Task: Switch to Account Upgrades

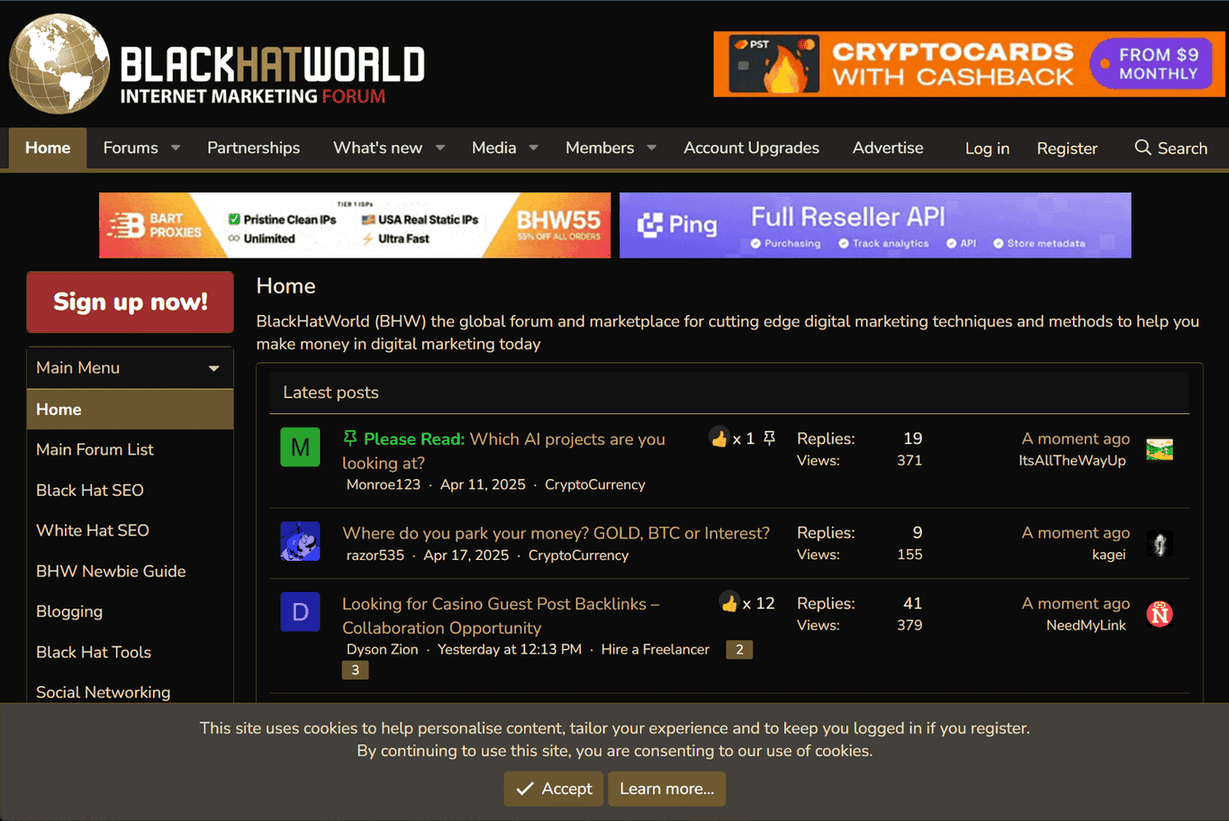Action: click(751, 148)
